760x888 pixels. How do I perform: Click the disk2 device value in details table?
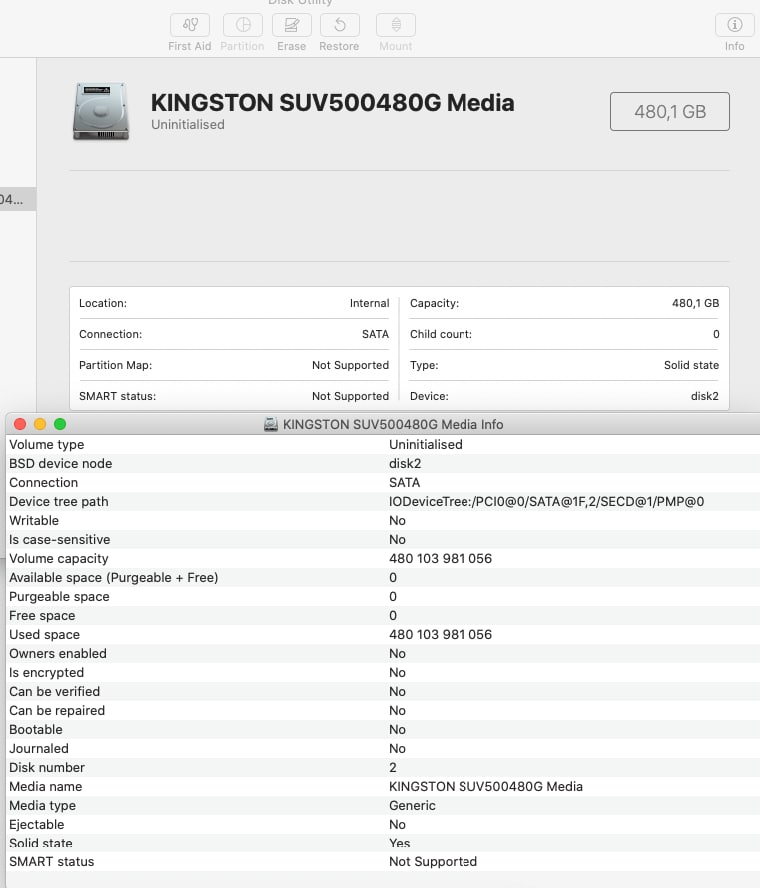tap(705, 396)
